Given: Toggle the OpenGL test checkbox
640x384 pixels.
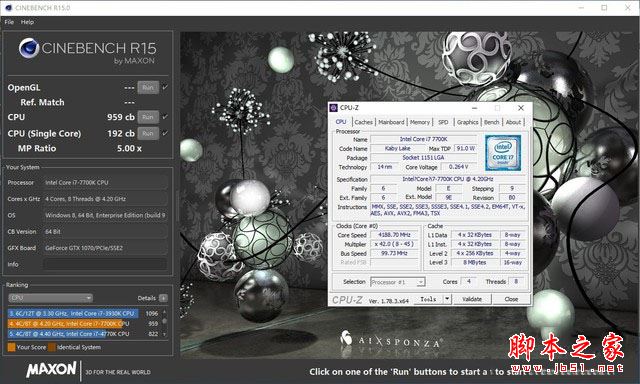Looking at the screenshot, I should [165, 87].
